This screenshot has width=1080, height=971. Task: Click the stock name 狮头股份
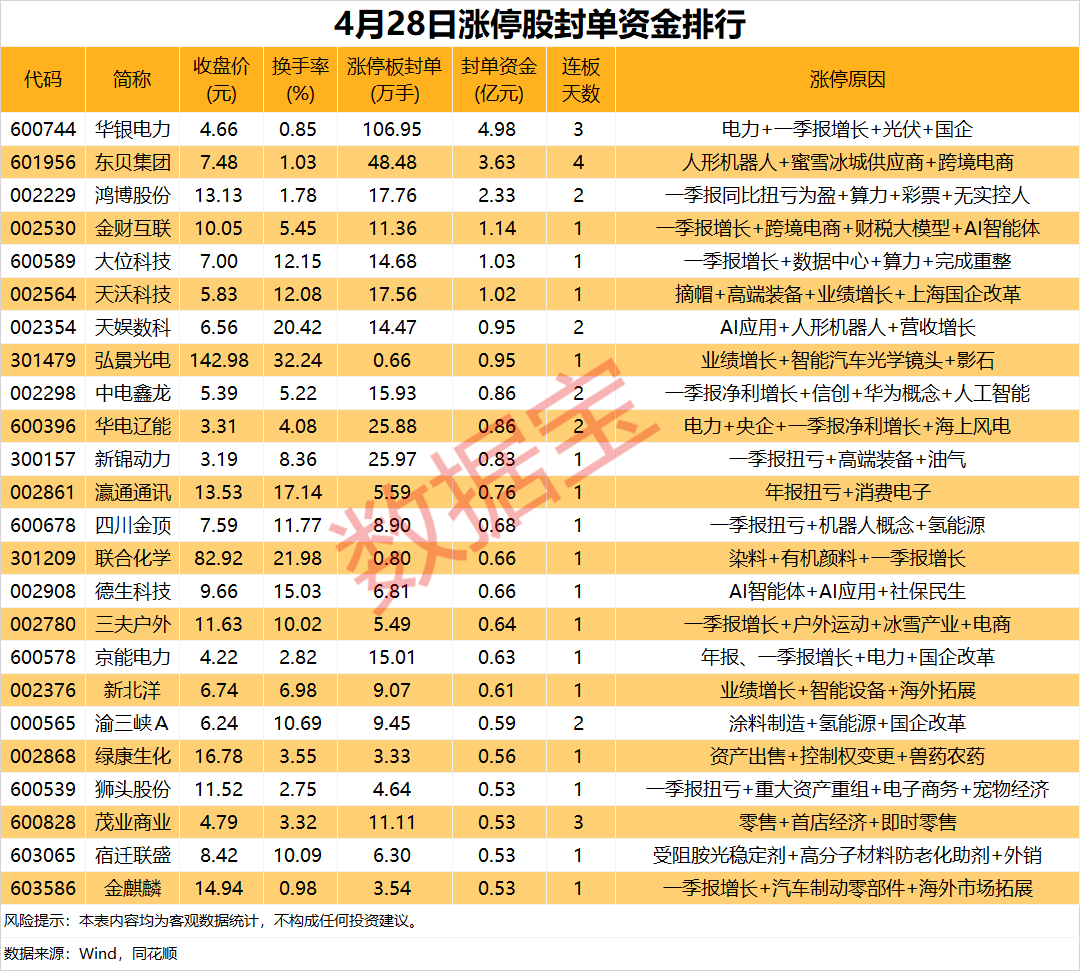click(x=132, y=790)
